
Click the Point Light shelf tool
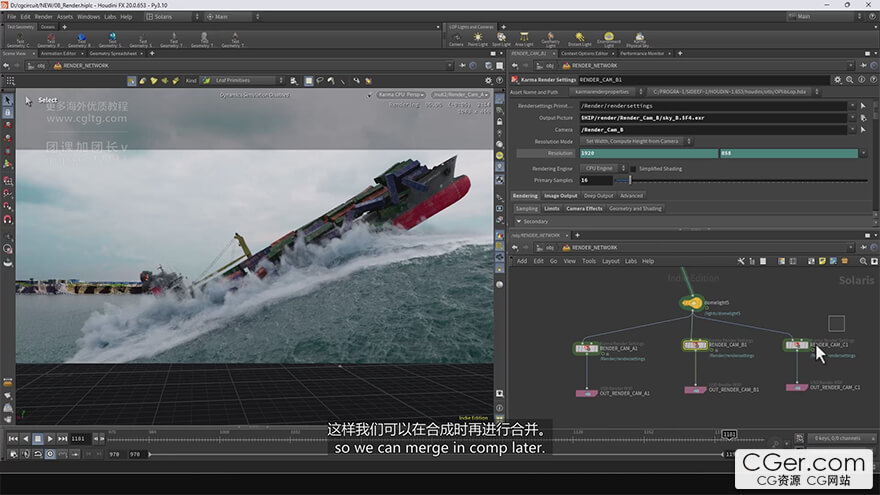479,38
